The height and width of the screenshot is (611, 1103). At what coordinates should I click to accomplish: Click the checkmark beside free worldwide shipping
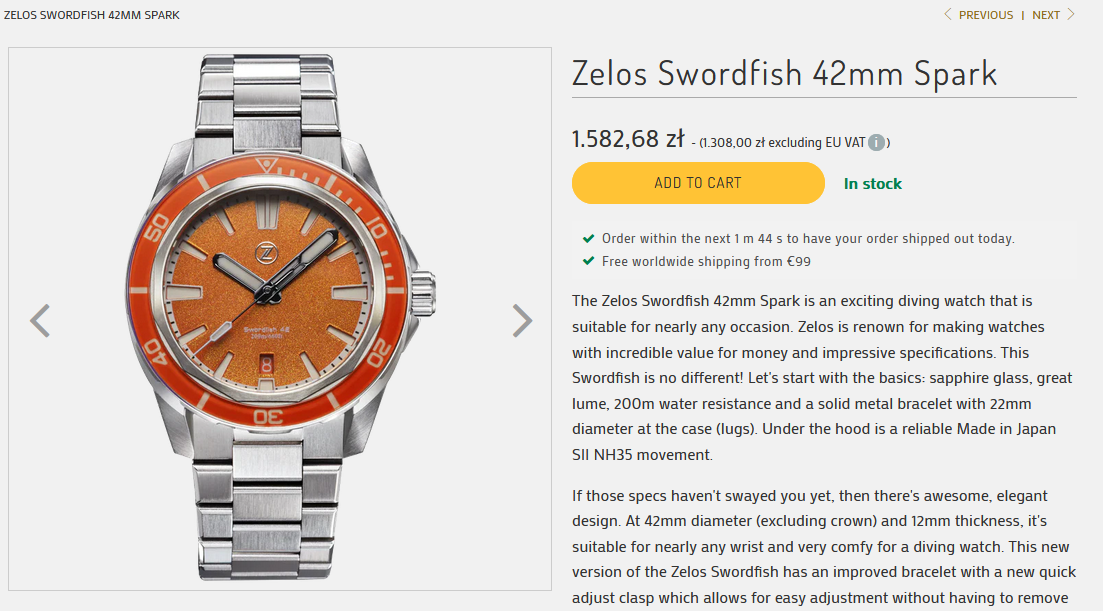(588, 262)
